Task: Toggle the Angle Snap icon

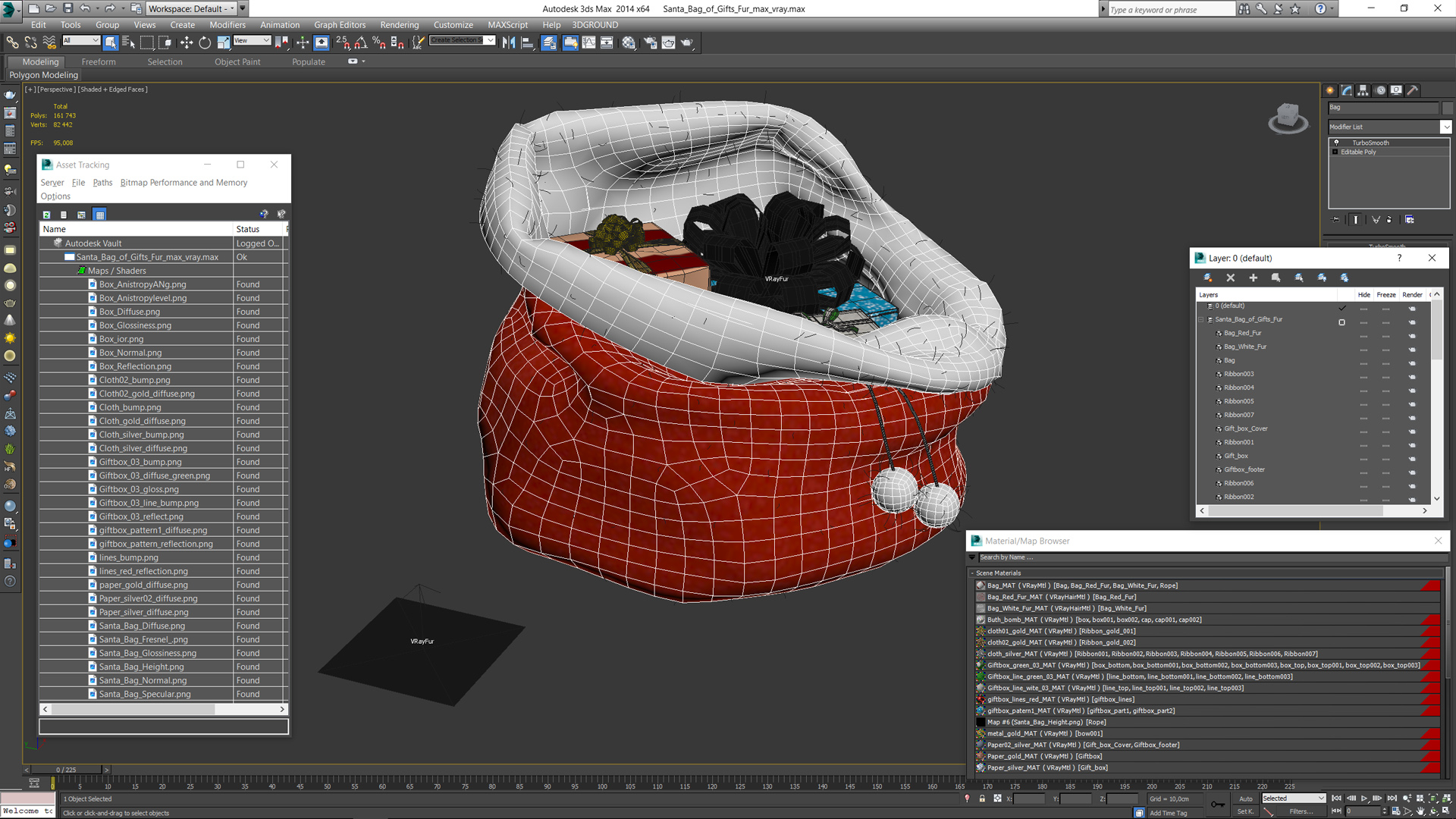Action: coord(361,42)
